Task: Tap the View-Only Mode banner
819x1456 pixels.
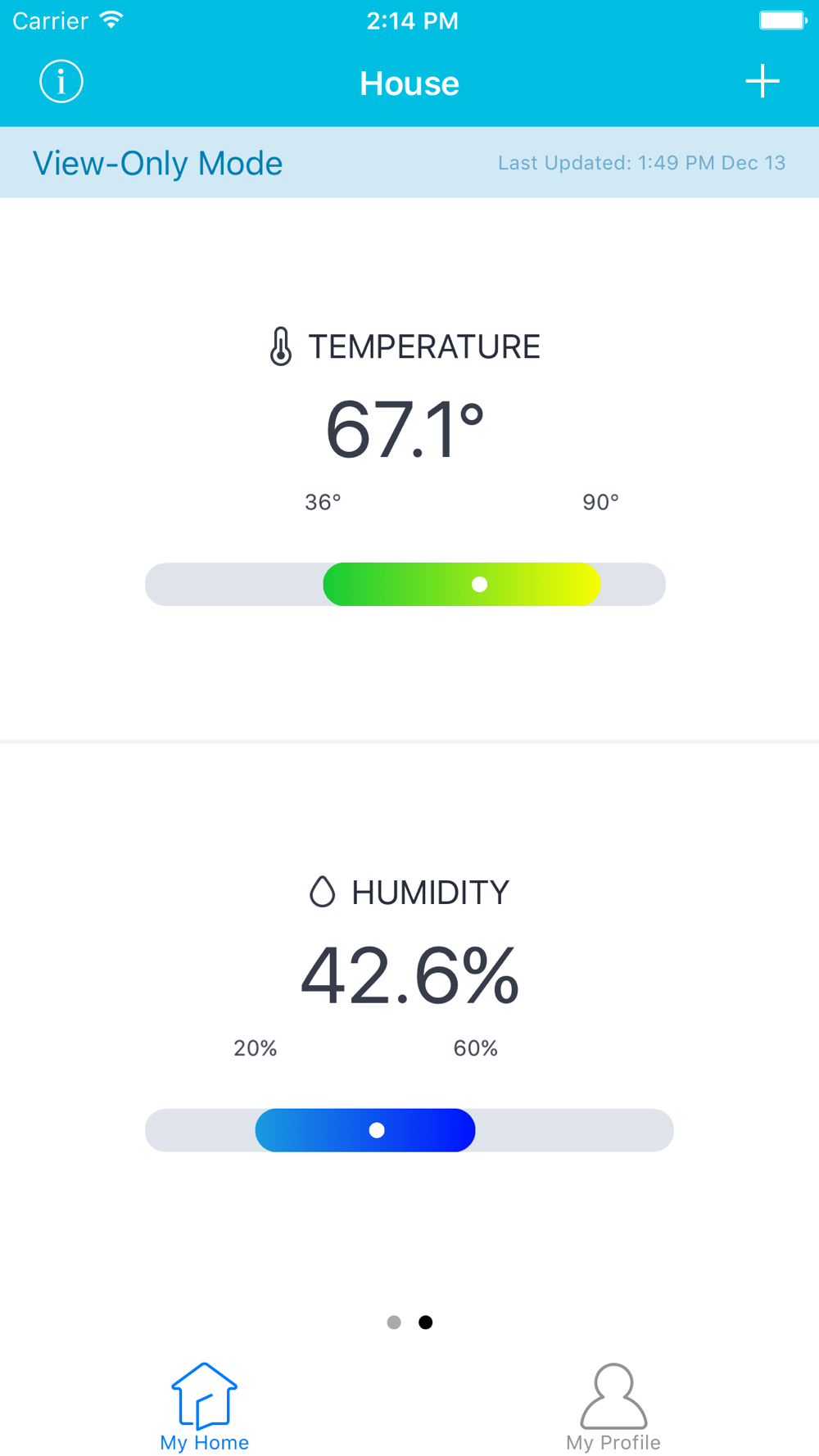Action: pyautogui.click(x=409, y=162)
